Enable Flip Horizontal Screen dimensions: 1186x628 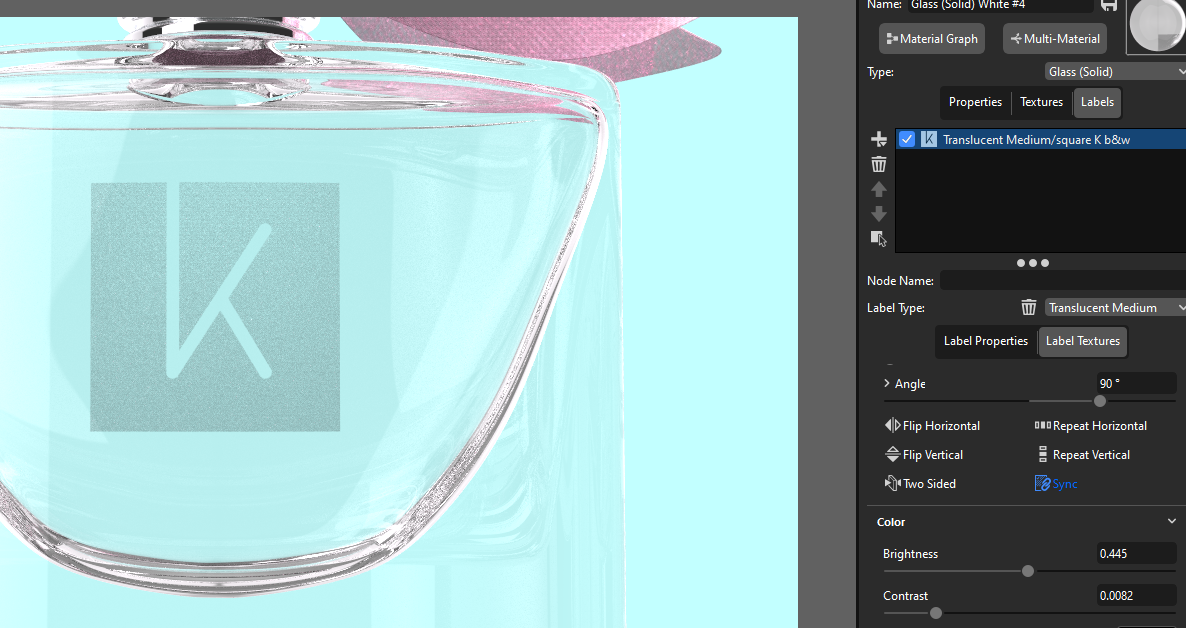pyautogui.click(x=931, y=425)
